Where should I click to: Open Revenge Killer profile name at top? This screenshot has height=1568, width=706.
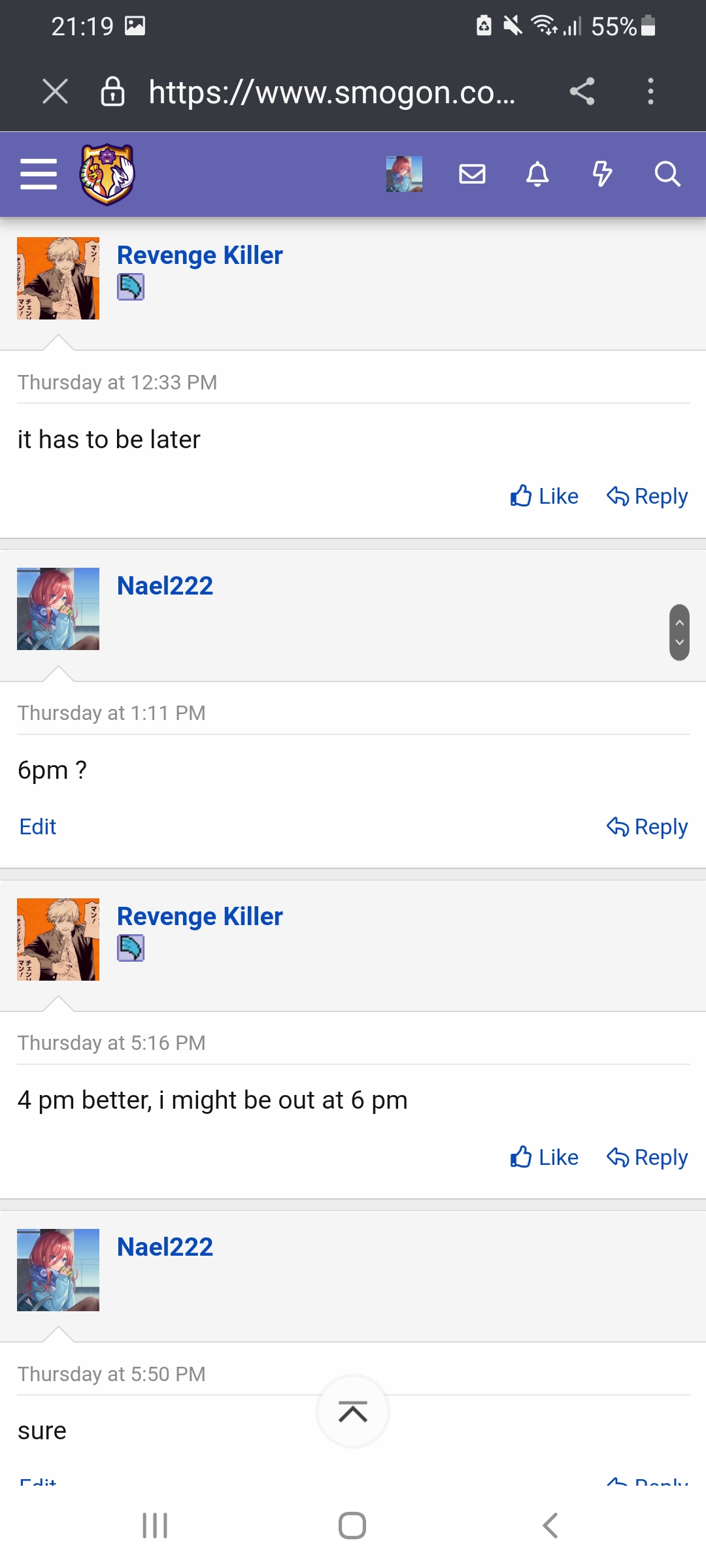pyautogui.click(x=200, y=255)
